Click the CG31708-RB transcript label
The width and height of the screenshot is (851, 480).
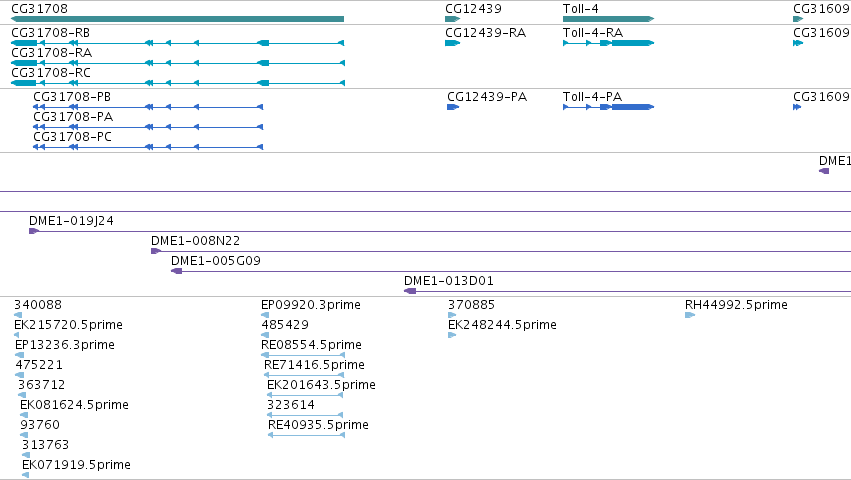pyautogui.click(x=50, y=33)
